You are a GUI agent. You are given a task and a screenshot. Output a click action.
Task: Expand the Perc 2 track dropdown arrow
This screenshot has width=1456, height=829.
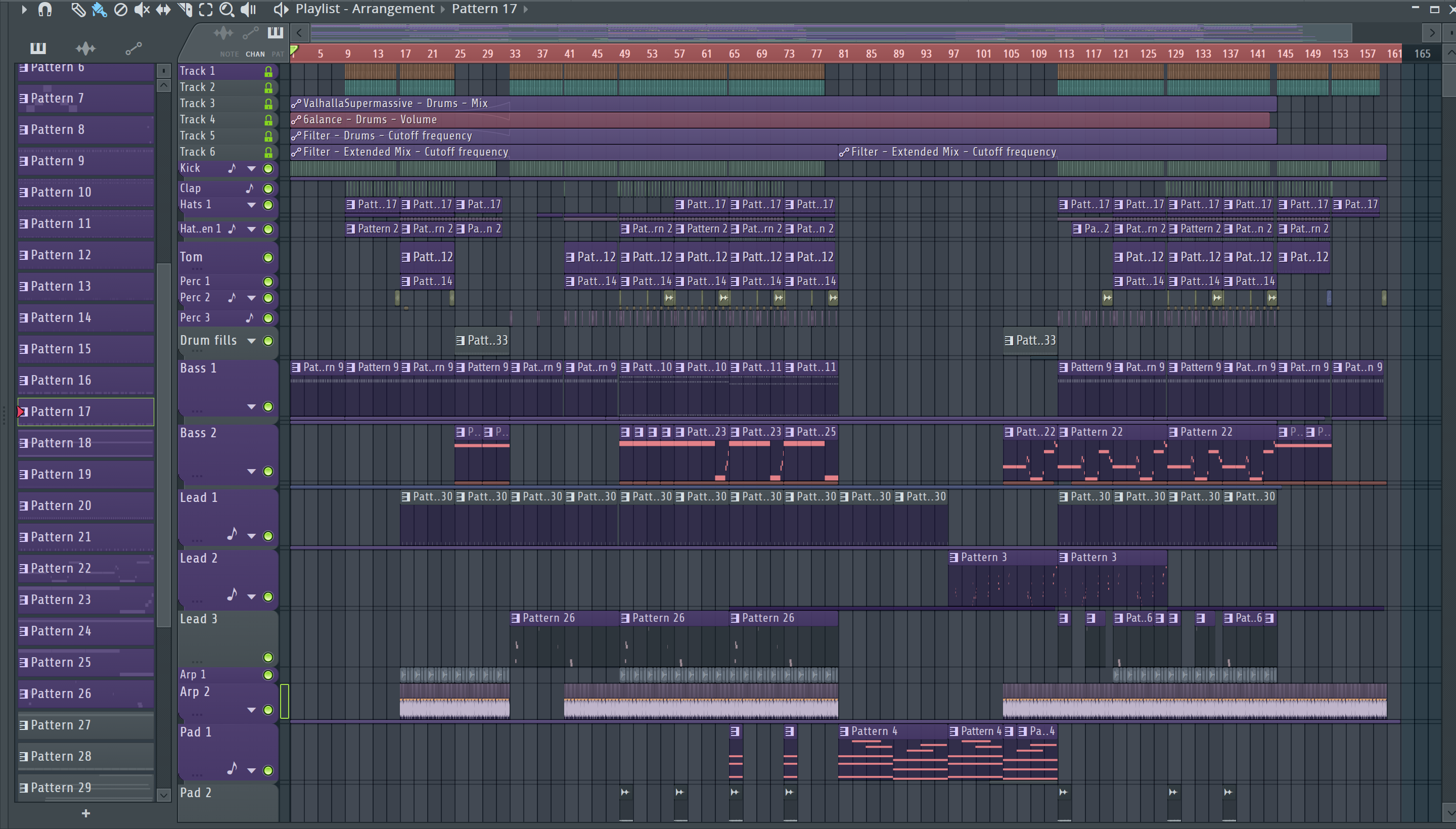point(251,298)
